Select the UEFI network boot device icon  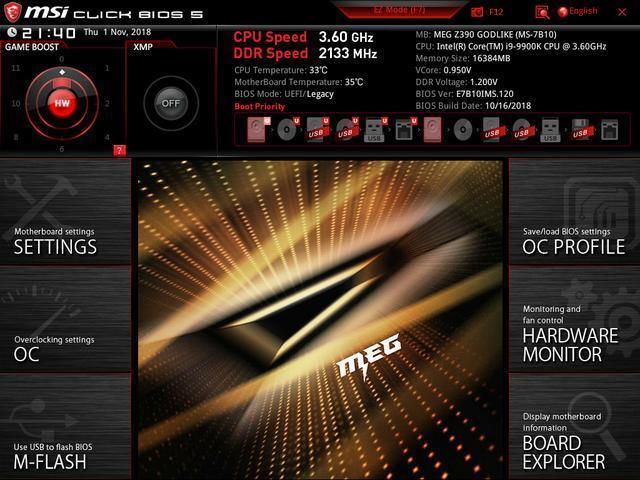pos(406,129)
